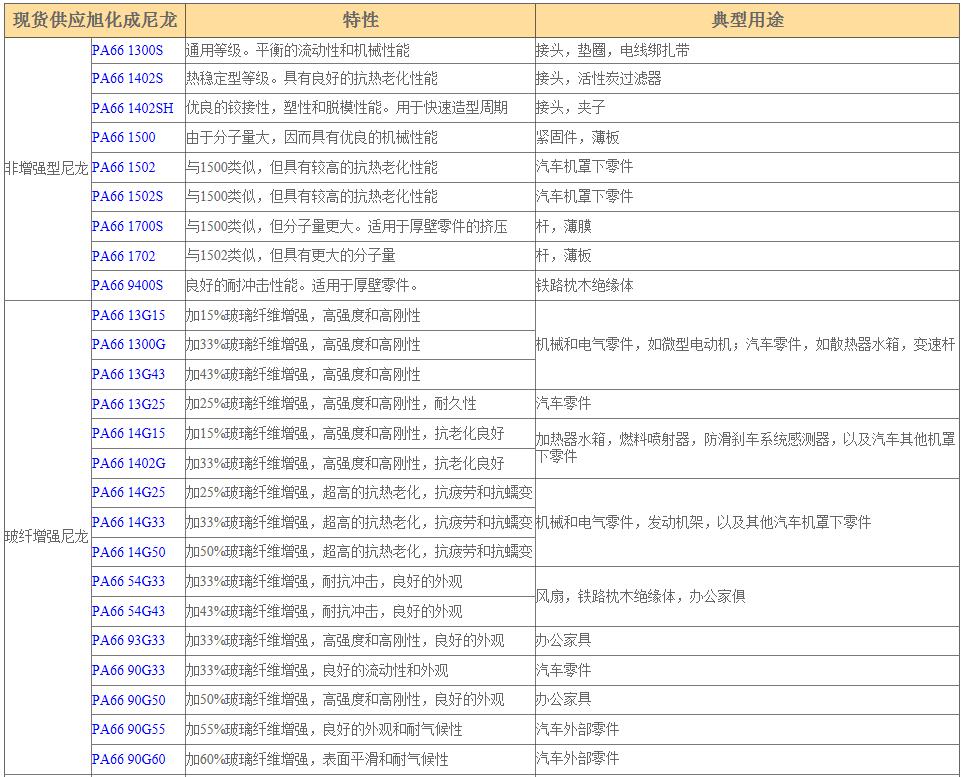Click text 接头，活性炭过滤器

598,79
